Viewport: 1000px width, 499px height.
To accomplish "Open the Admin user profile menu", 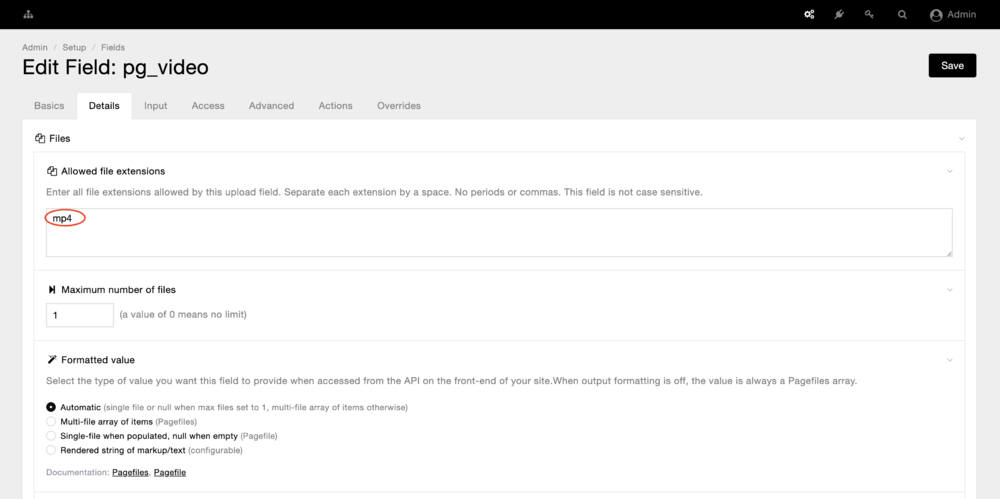I will coord(952,15).
